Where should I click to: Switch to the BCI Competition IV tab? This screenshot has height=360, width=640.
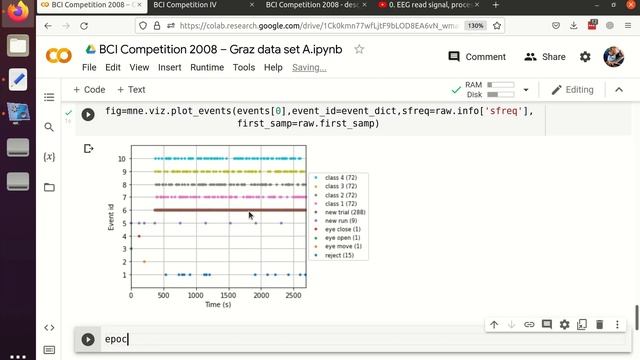pyautogui.click(x=203, y=5)
